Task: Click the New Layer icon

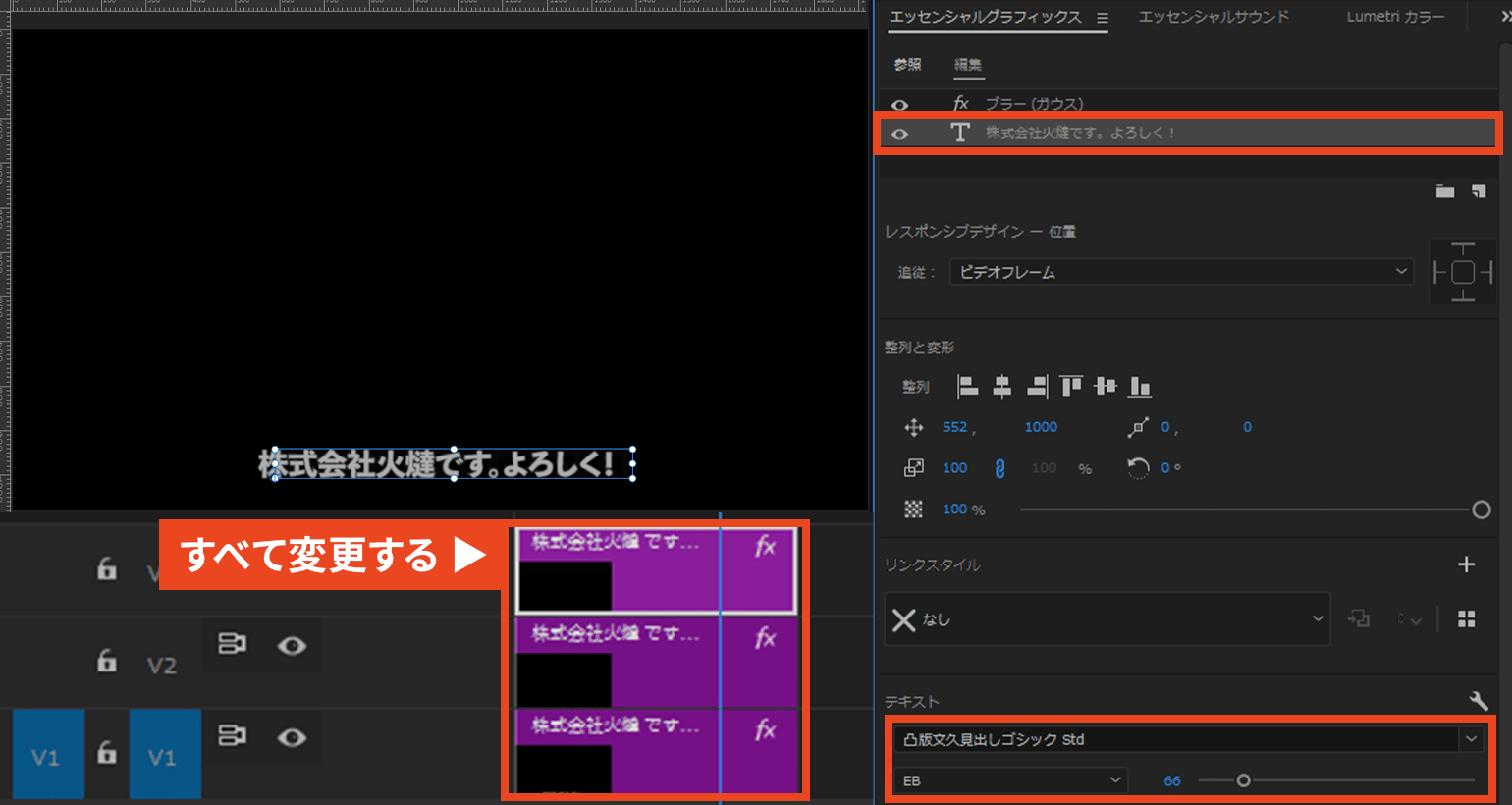Action: click(x=1479, y=191)
